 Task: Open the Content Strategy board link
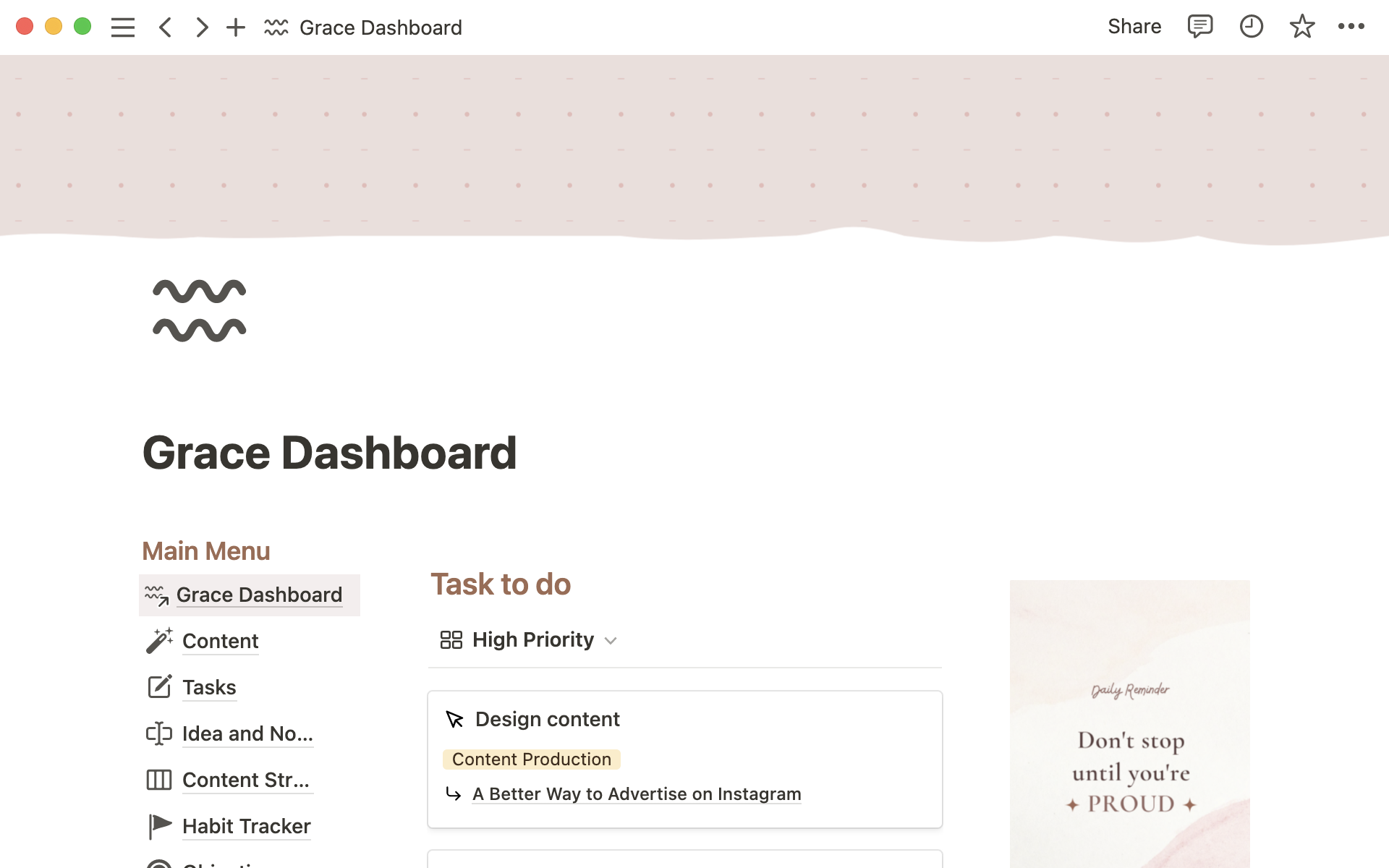246,780
